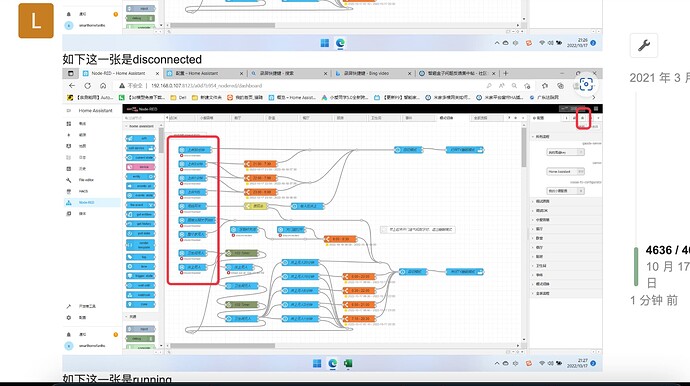
Task: Click the canvas horizontal scrollbar
Action: (x=223, y=346)
